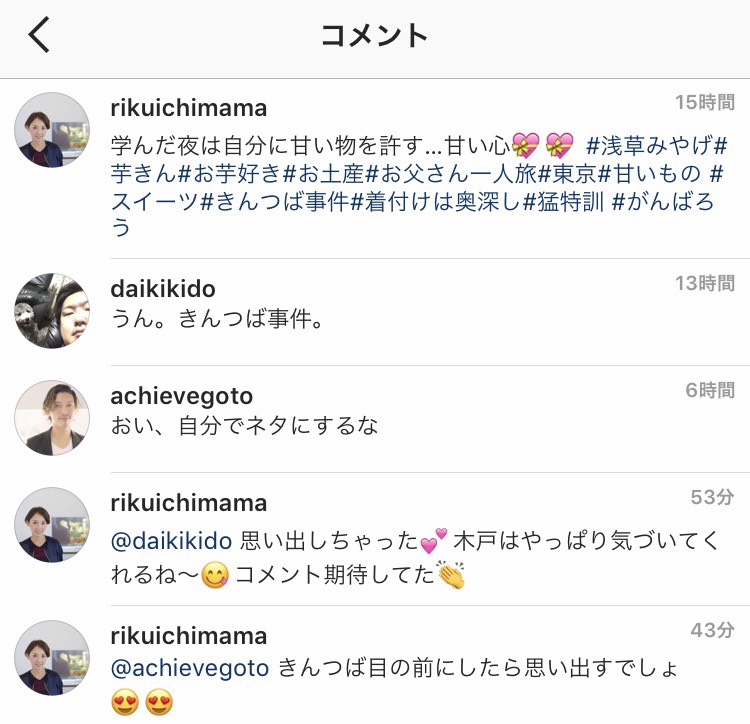Open the achievegoto username
This screenshot has width=750, height=724.
[181, 396]
